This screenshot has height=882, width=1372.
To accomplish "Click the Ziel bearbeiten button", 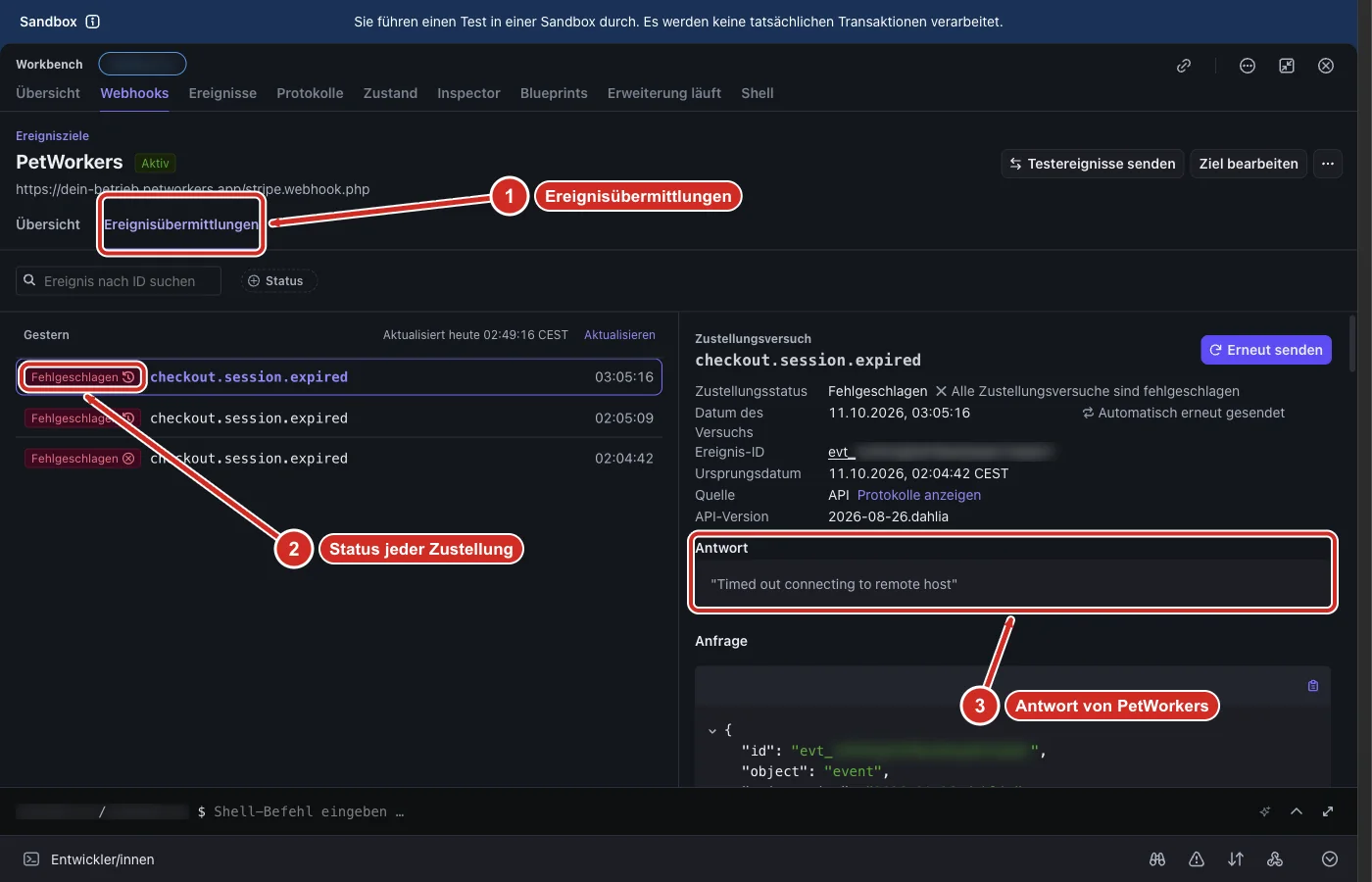I will pyautogui.click(x=1249, y=164).
